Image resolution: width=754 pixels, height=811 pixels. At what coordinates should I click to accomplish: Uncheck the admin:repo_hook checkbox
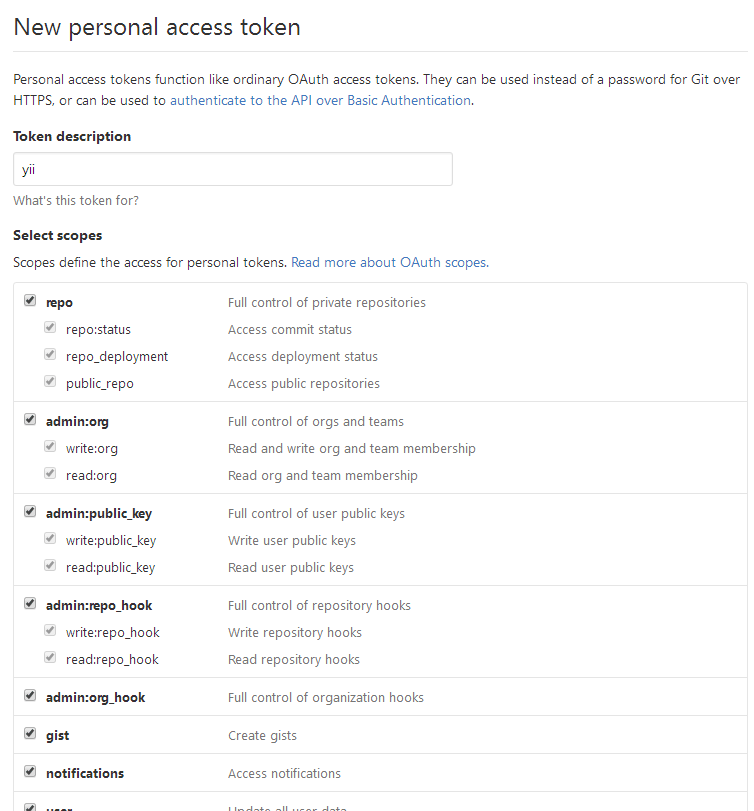[x=30, y=604]
